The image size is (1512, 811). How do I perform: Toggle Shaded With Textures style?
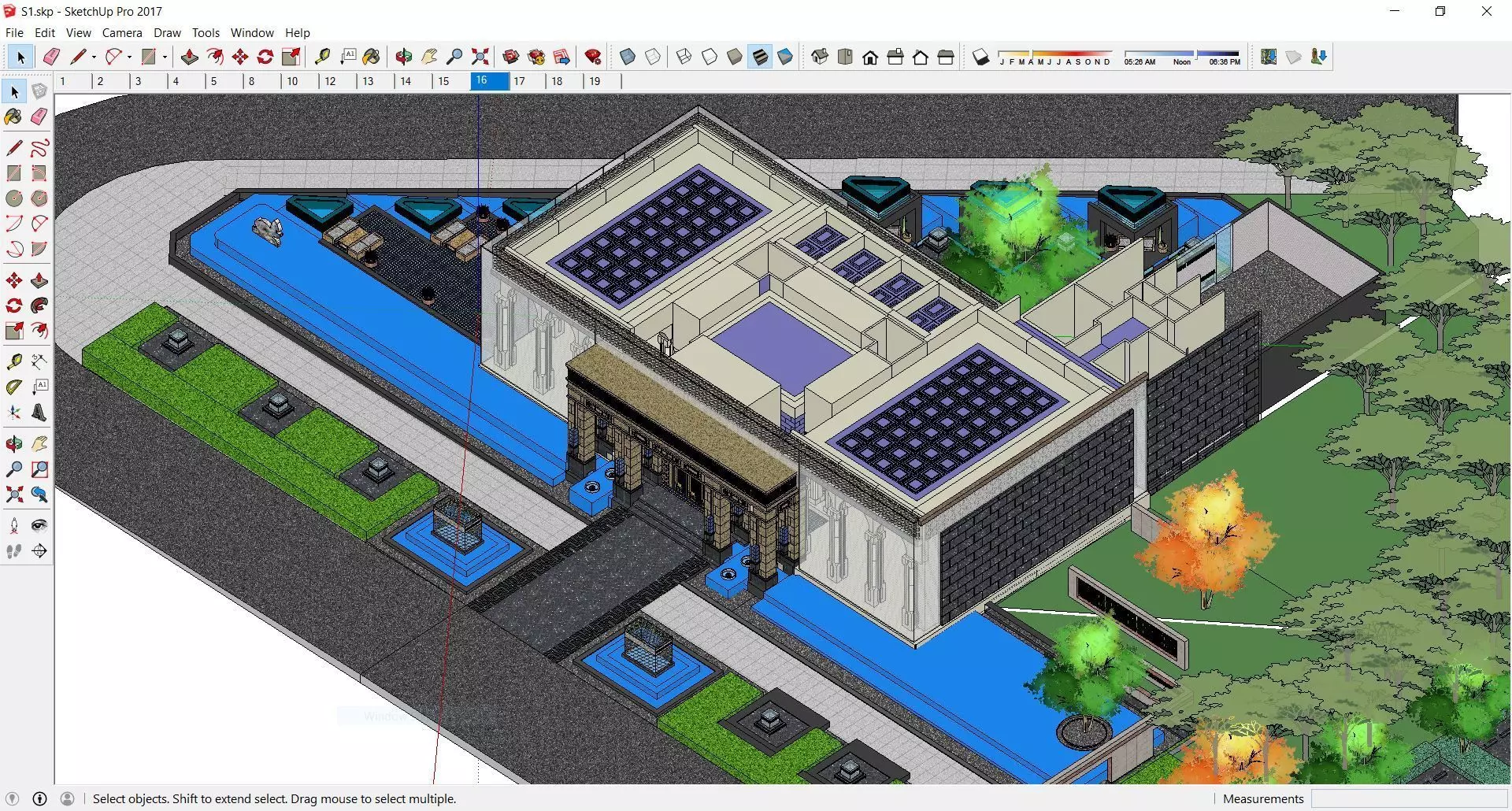click(x=760, y=57)
